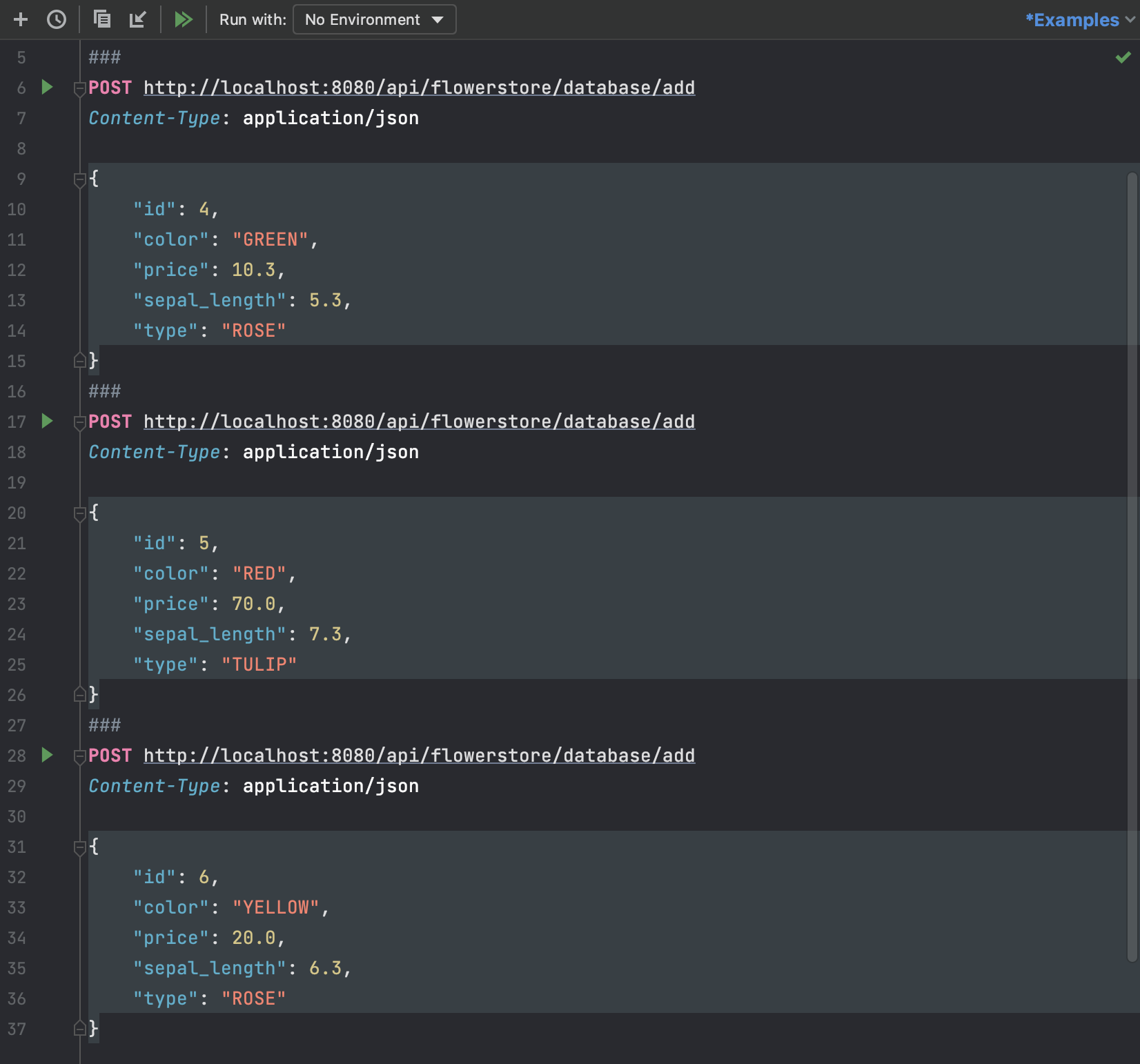The height and width of the screenshot is (1064, 1140).
Task: Open the Examples dropdown menu
Action: coord(1079,20)
